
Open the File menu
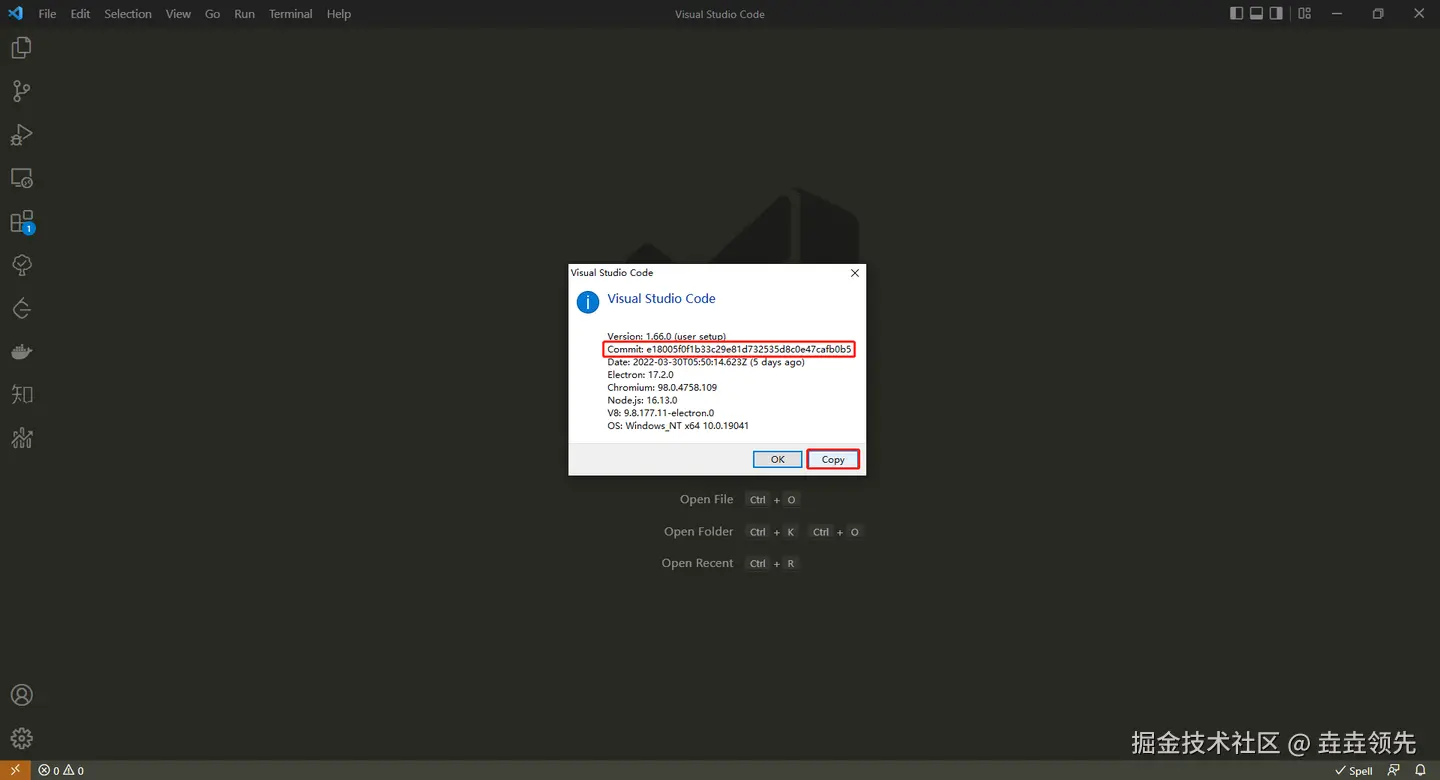coord(47,14)
